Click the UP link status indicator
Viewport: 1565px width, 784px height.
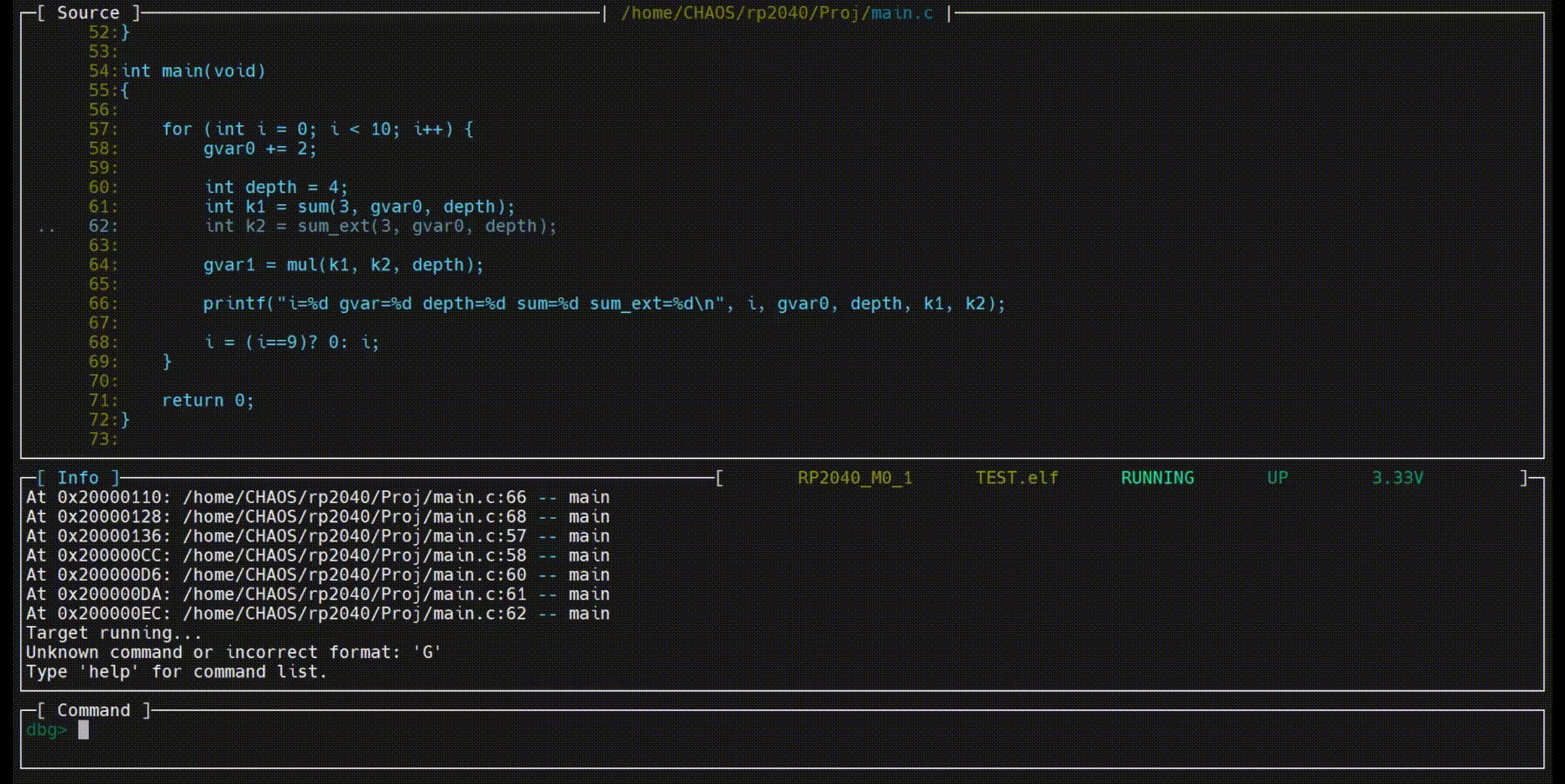(1276, 478)
